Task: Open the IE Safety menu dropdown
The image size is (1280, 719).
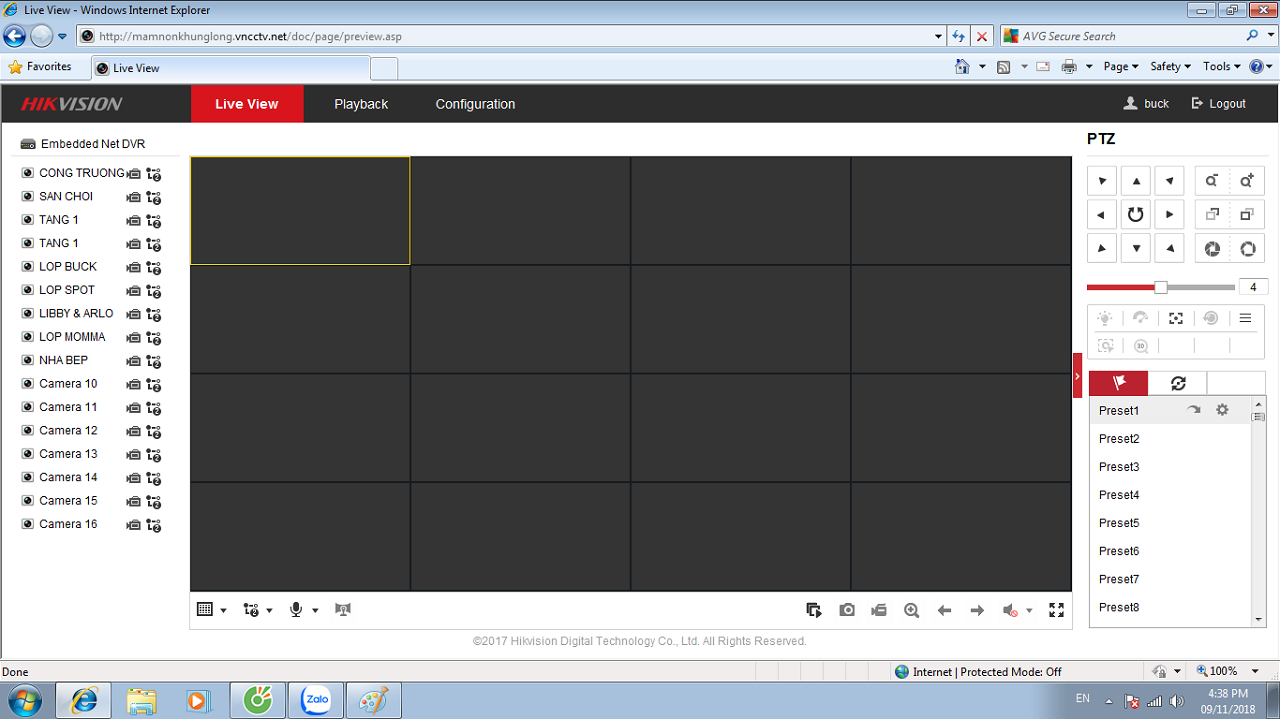Action: pyautogui.click(x=1170, y=66)
